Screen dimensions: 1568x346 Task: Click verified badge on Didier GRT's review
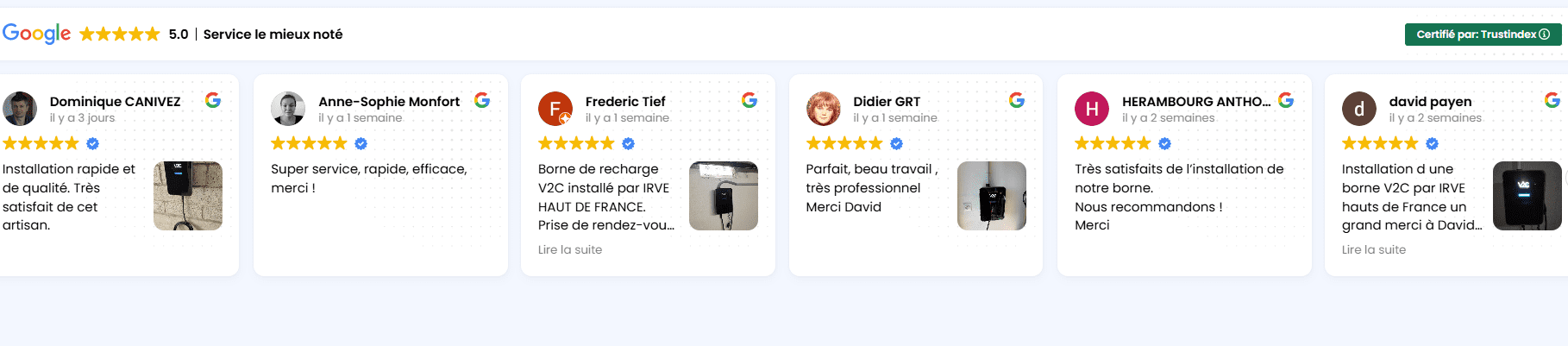(897, 143)
